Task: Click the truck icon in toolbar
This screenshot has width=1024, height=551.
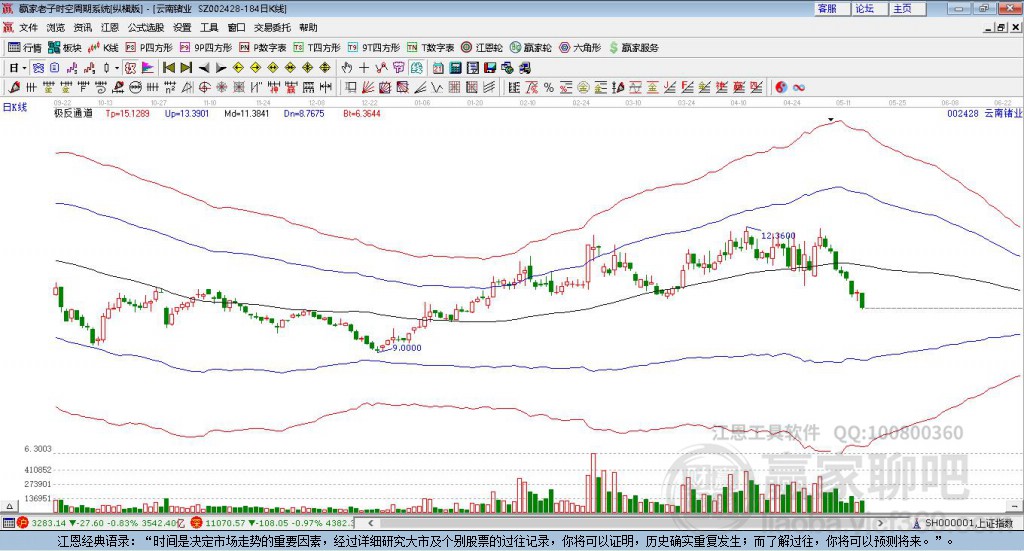Action: [524, 68]
